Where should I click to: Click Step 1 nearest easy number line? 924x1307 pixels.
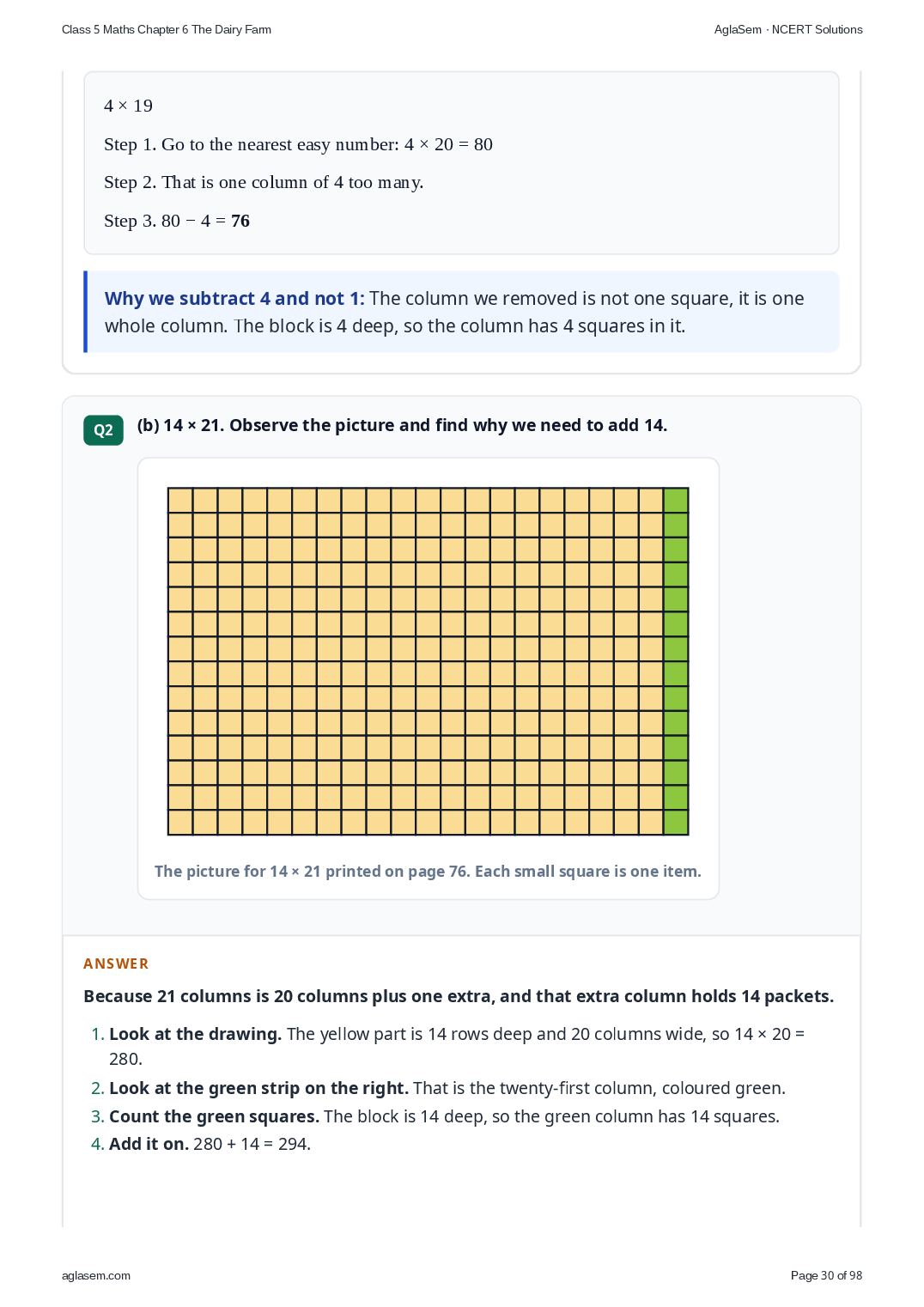click(298, 144)
